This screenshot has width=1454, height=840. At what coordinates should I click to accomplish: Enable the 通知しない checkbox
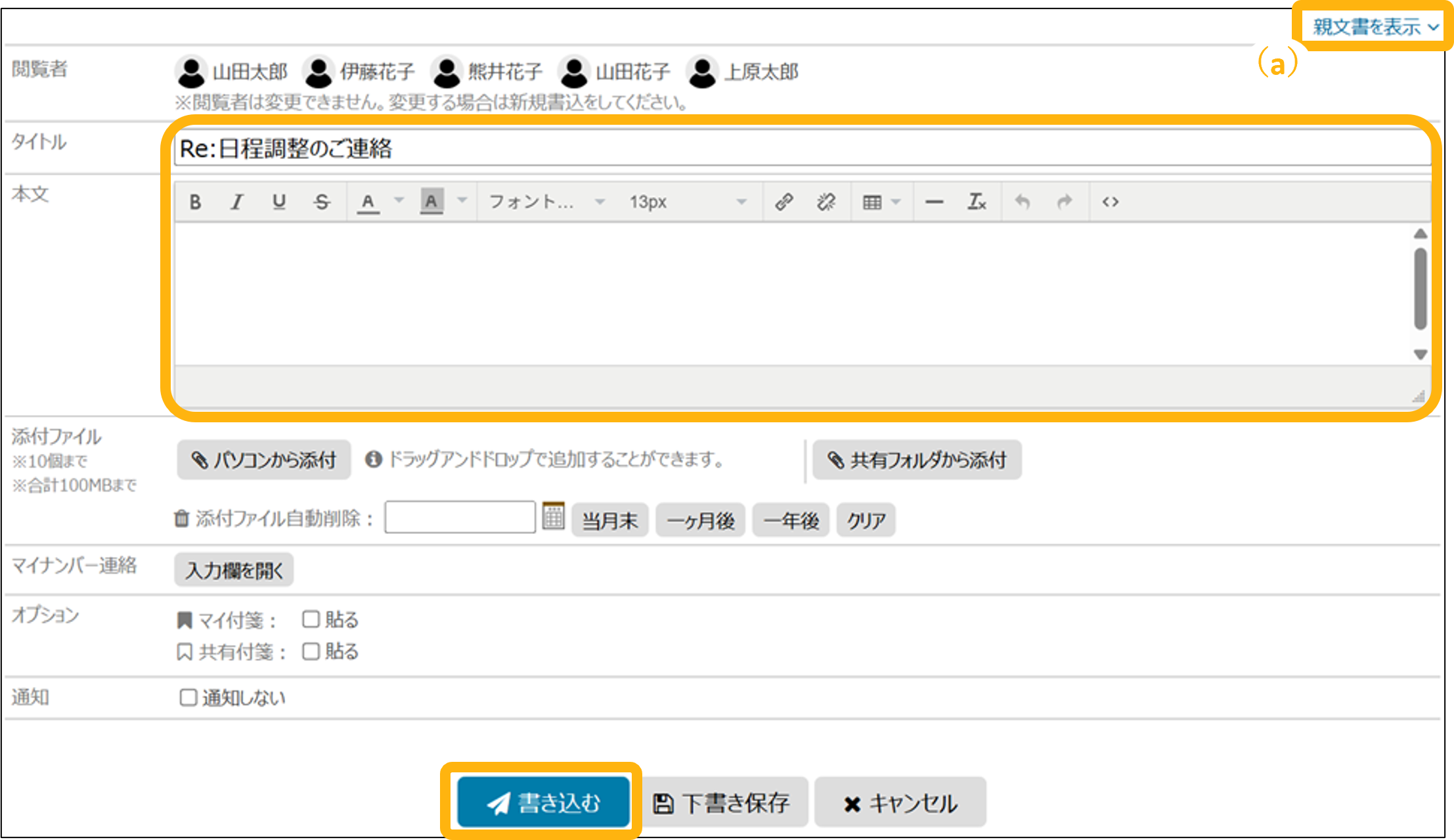188,697
